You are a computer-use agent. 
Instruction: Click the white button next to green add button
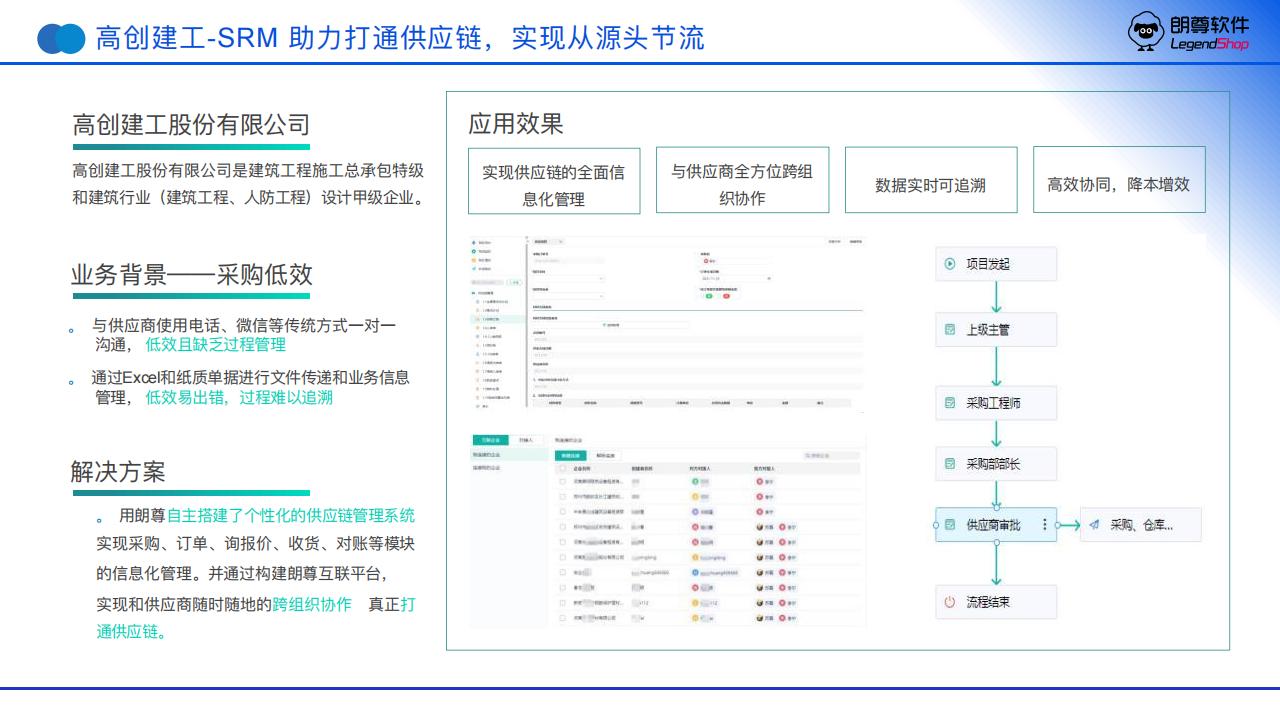coord(606,455)
